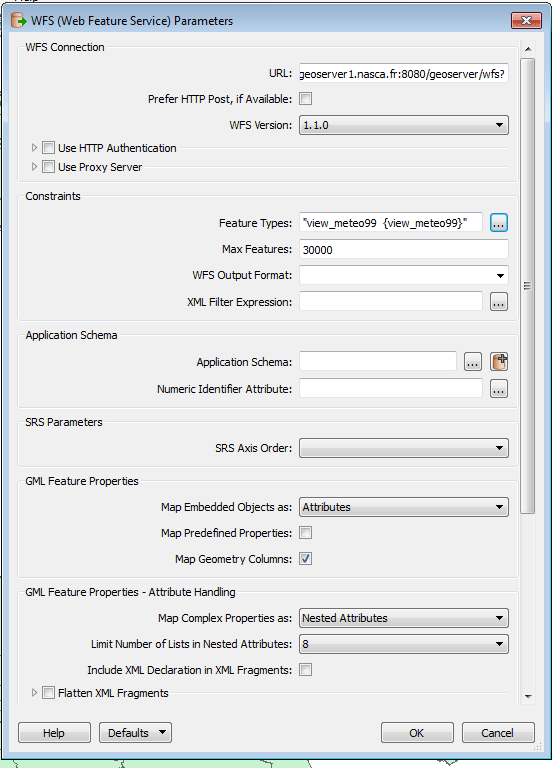Expand Use HTTP Authentication section triangle
This screenshot has height=768, width=552.
(34, 147)
